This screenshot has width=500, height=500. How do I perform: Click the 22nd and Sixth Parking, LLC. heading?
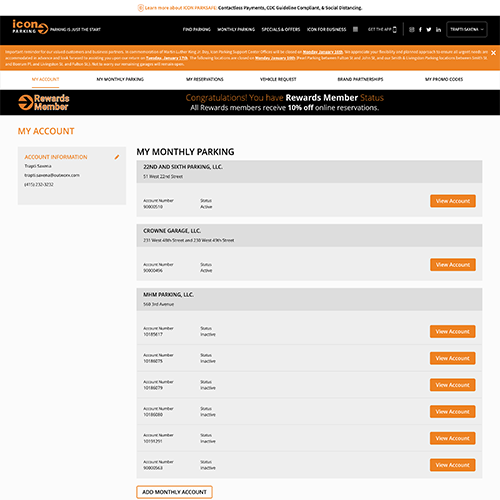(x=183, y=167)
